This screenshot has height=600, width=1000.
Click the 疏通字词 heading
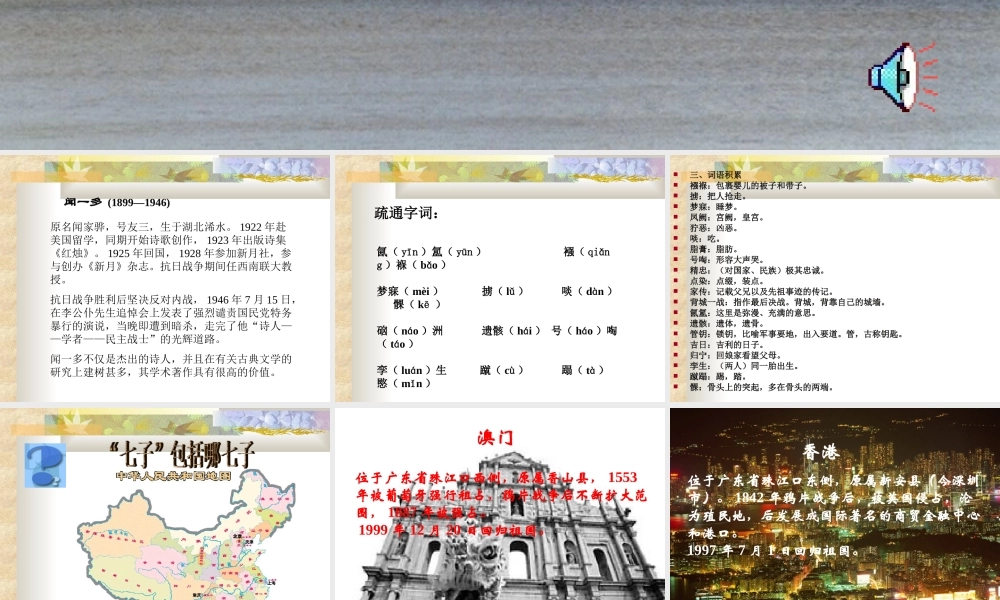[407, 213]
